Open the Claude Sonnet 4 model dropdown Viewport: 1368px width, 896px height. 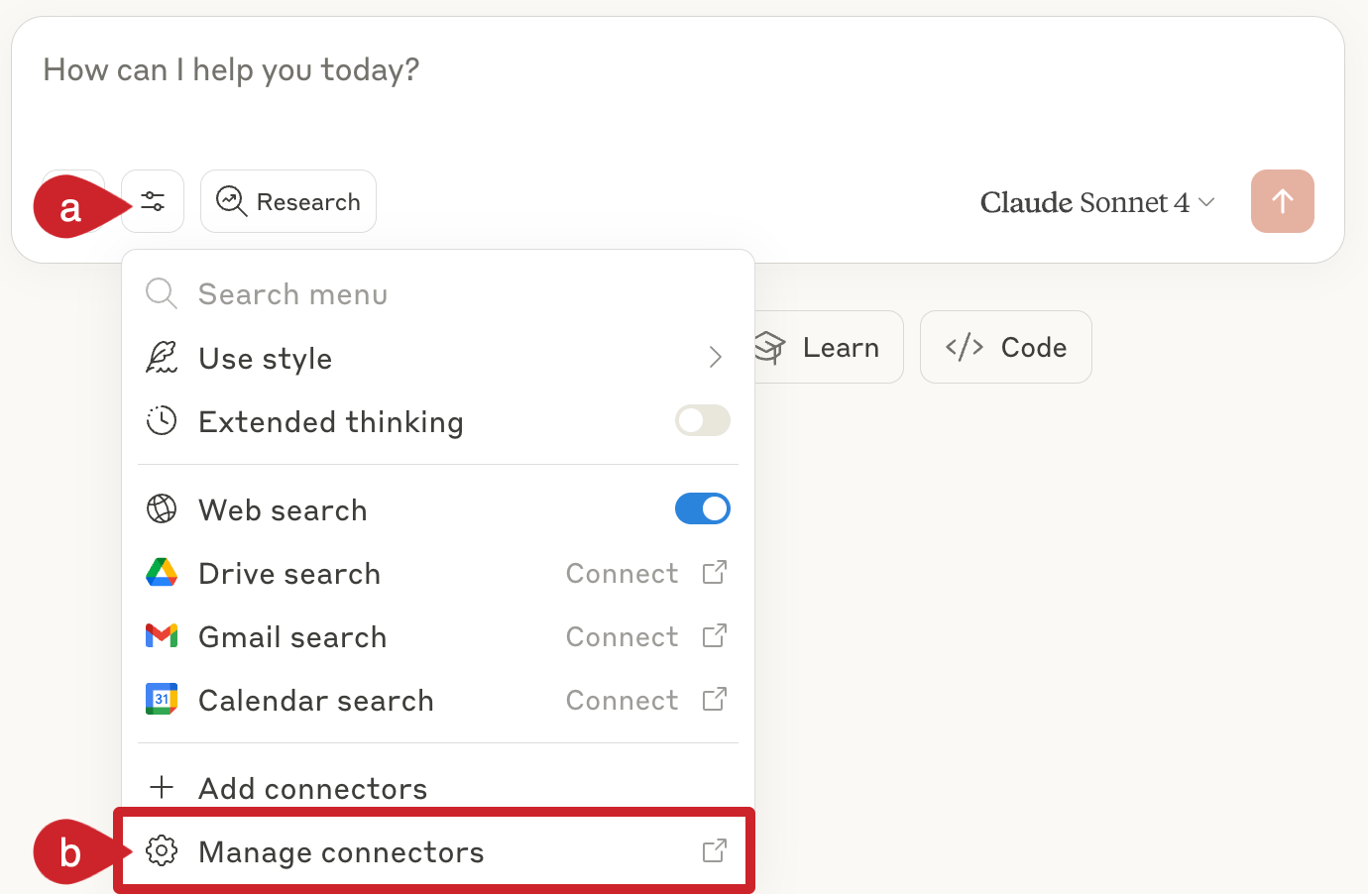1097,202
